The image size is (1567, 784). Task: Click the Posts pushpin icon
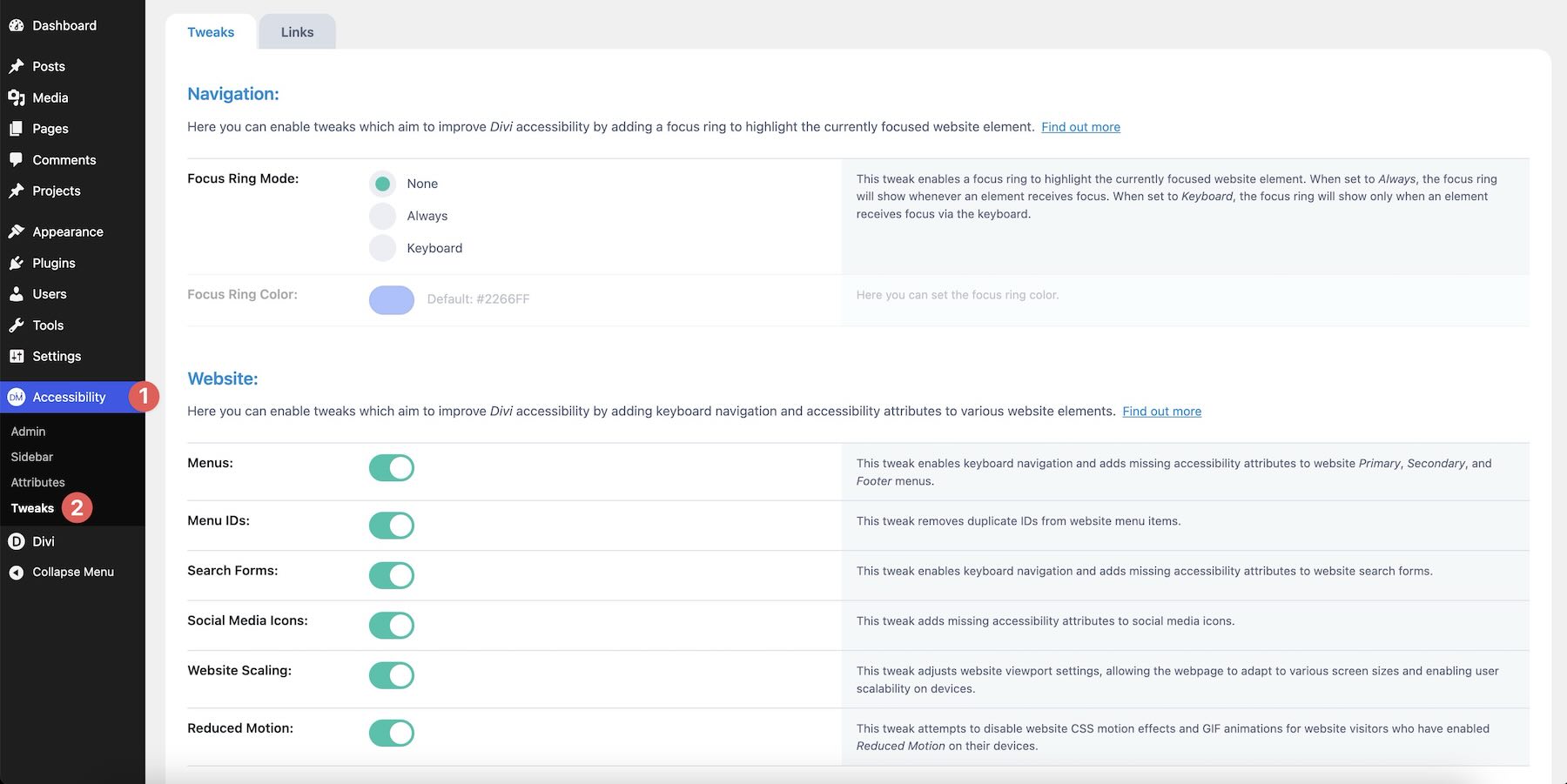point(17,66)
